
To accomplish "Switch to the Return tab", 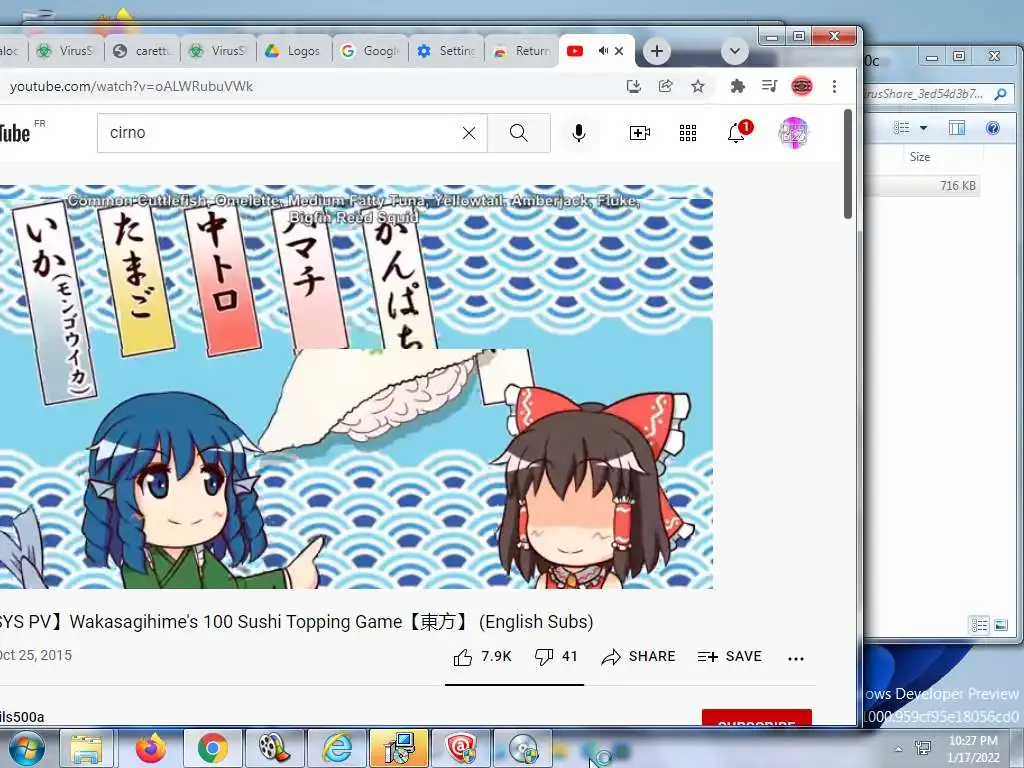I will 522,50.
